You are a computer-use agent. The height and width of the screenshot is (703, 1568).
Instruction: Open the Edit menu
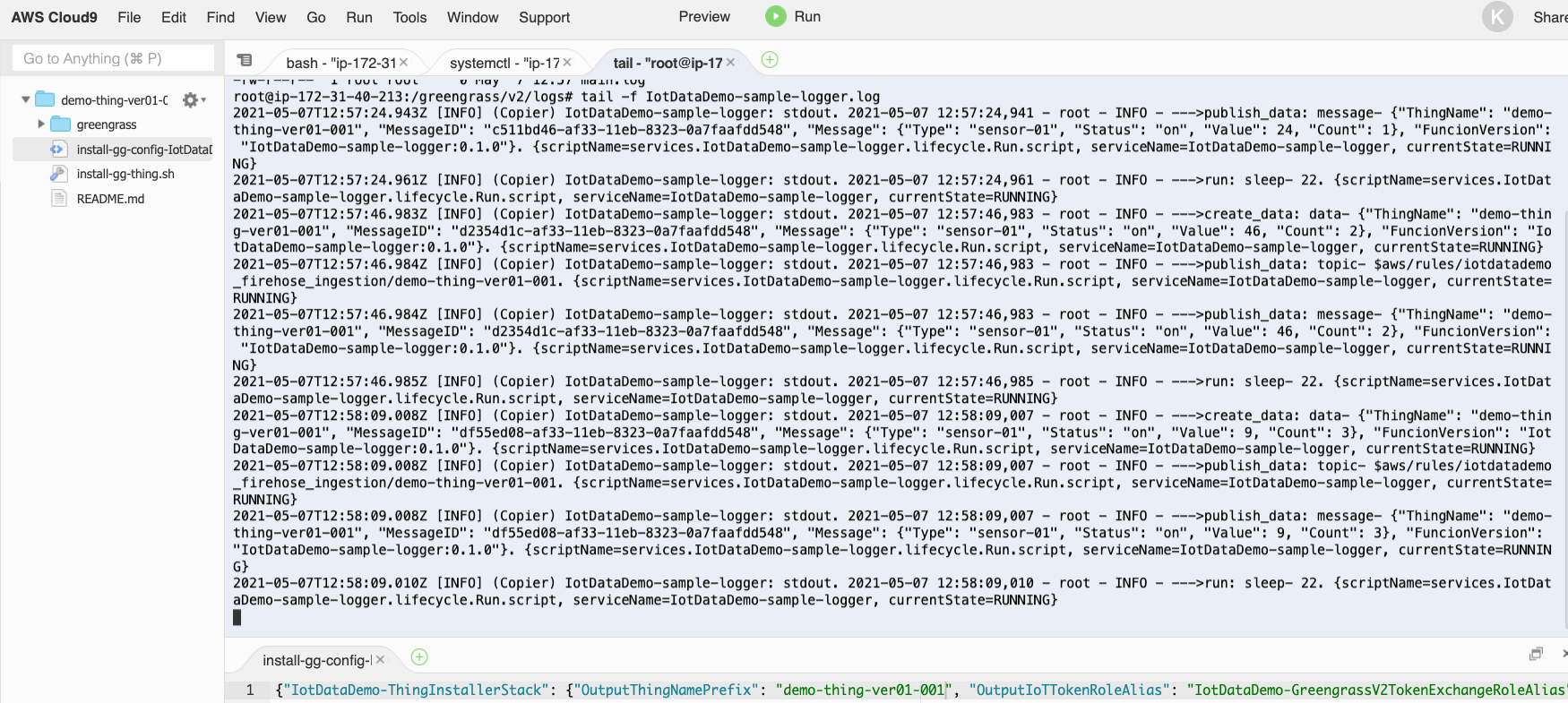(174, 17)
